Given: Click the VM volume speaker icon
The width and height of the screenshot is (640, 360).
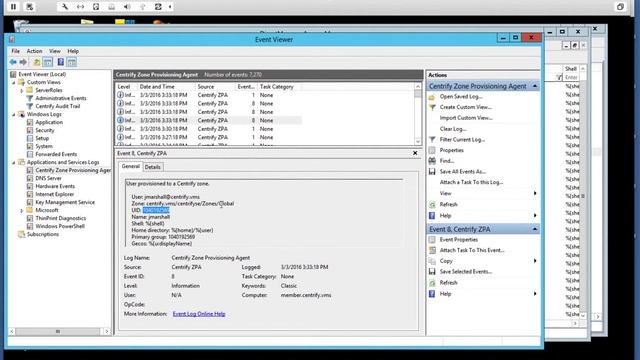Looking at the screenshot, I should click(x=127, y=7).
